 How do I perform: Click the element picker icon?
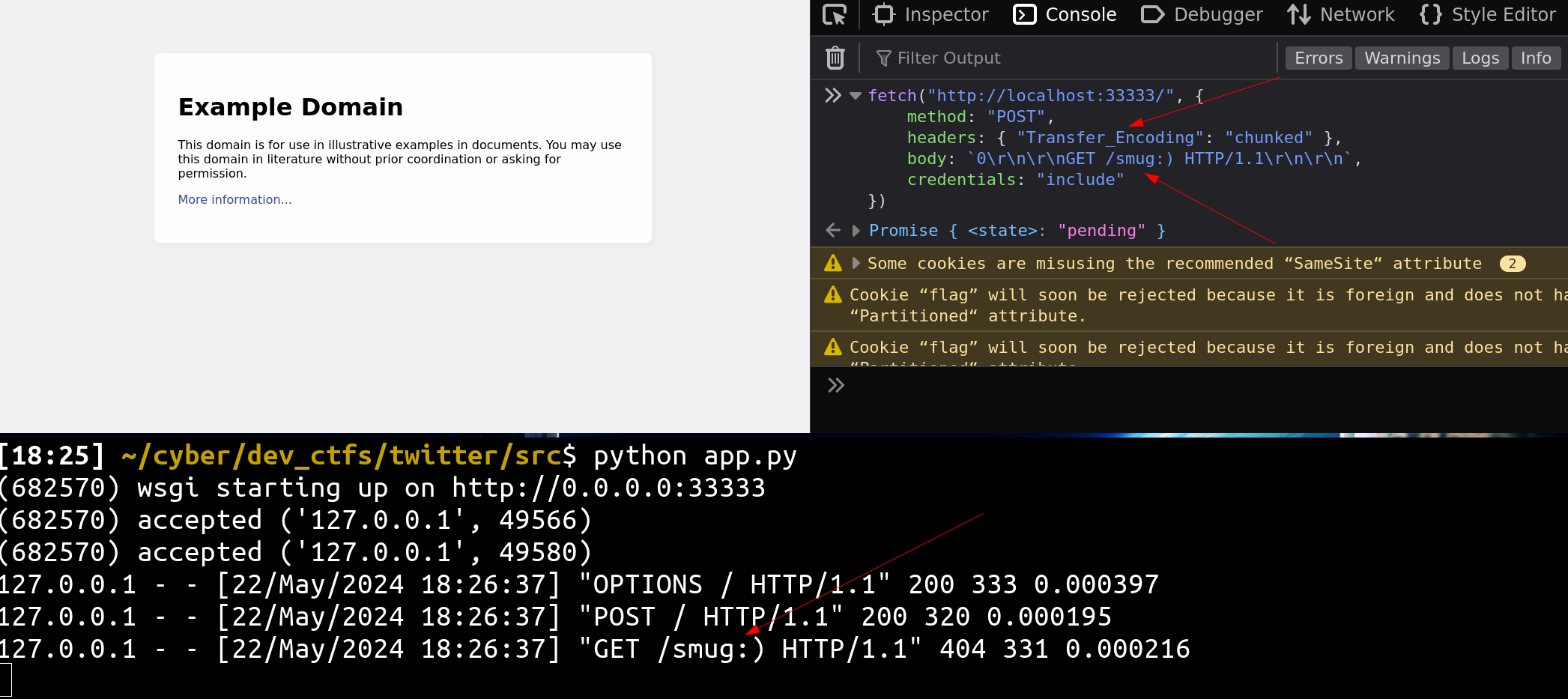834,15
